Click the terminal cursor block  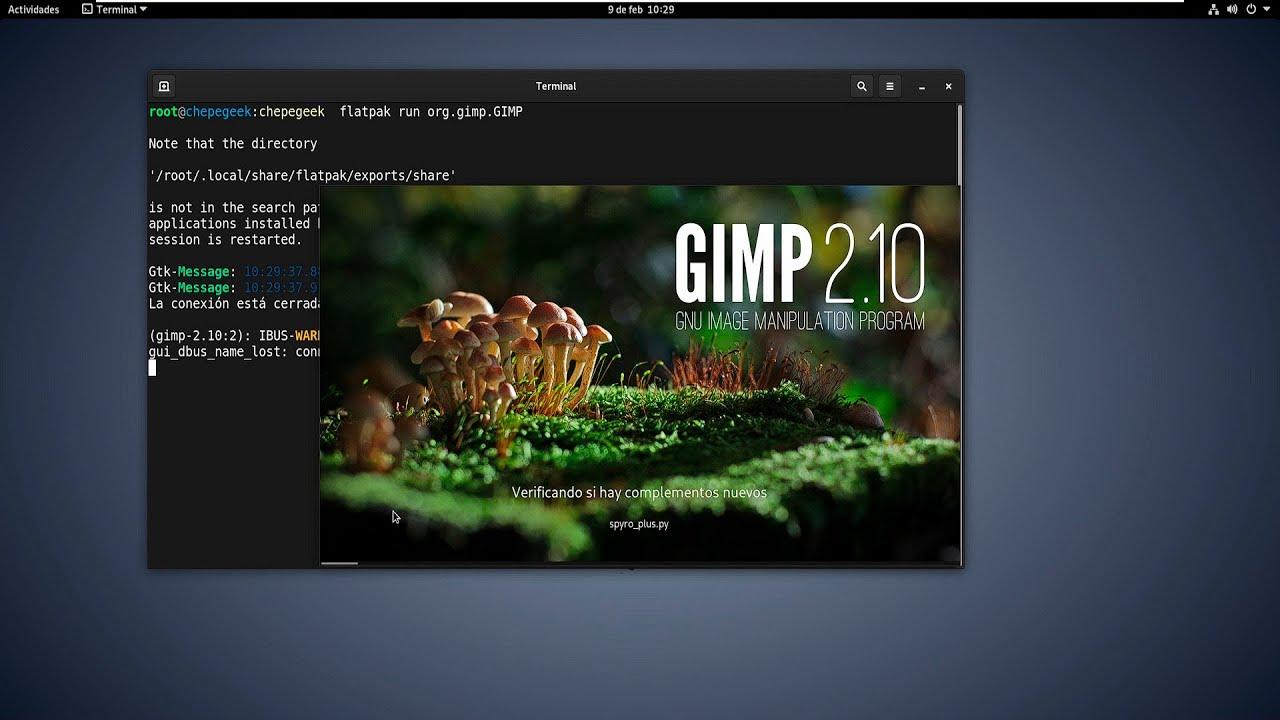(x=152, y=368)
